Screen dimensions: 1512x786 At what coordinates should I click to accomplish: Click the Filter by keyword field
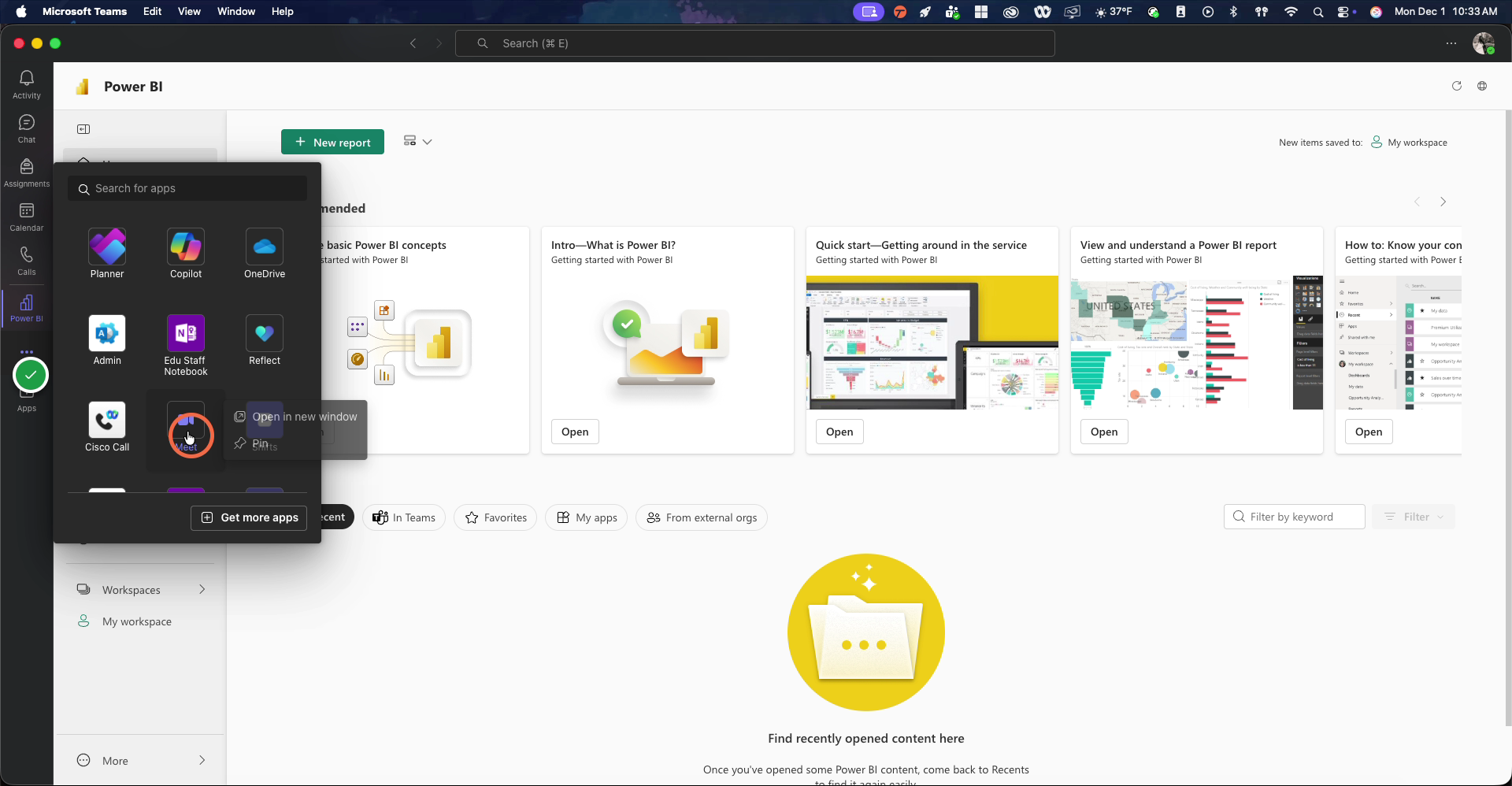coord(1295,517)
